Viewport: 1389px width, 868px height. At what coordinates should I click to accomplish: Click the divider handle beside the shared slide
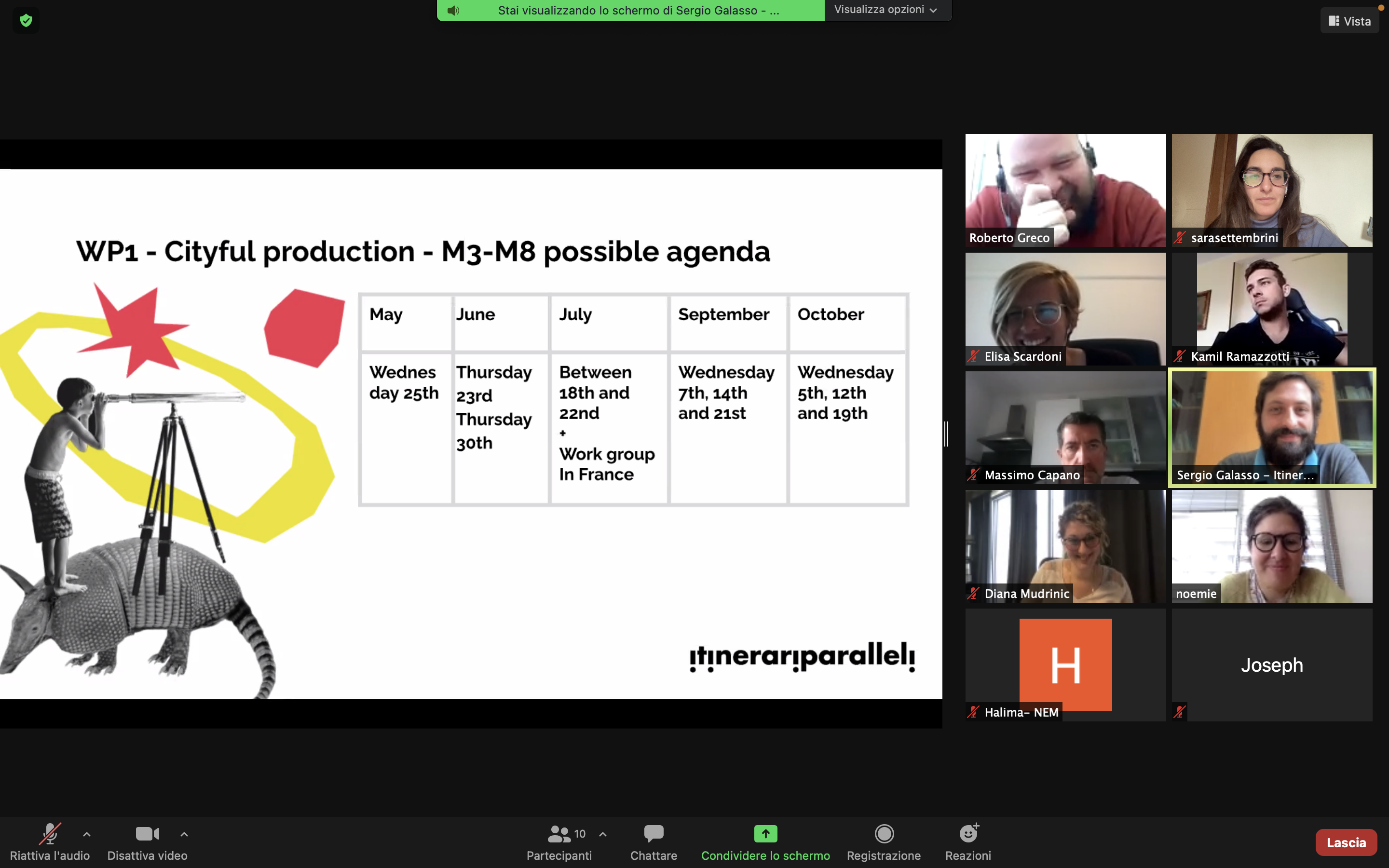(946, 434)
